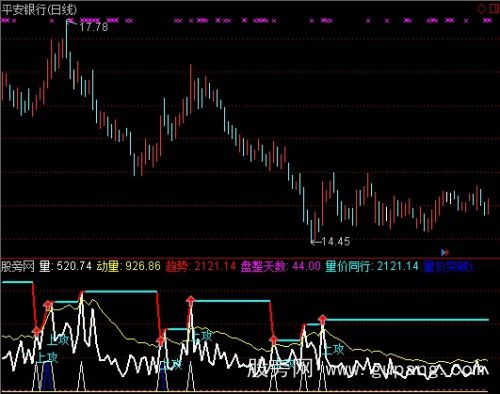Click the red split-panel square icon at top right
The height and width of the screenshot is (394, 500).
(x=495, y=9)
